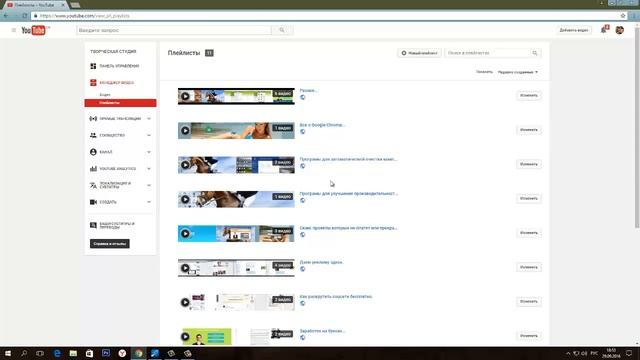640x360 pixels.
Task: Click play icon on Даем рекламу здесь thumbnail
Action: 185,268
